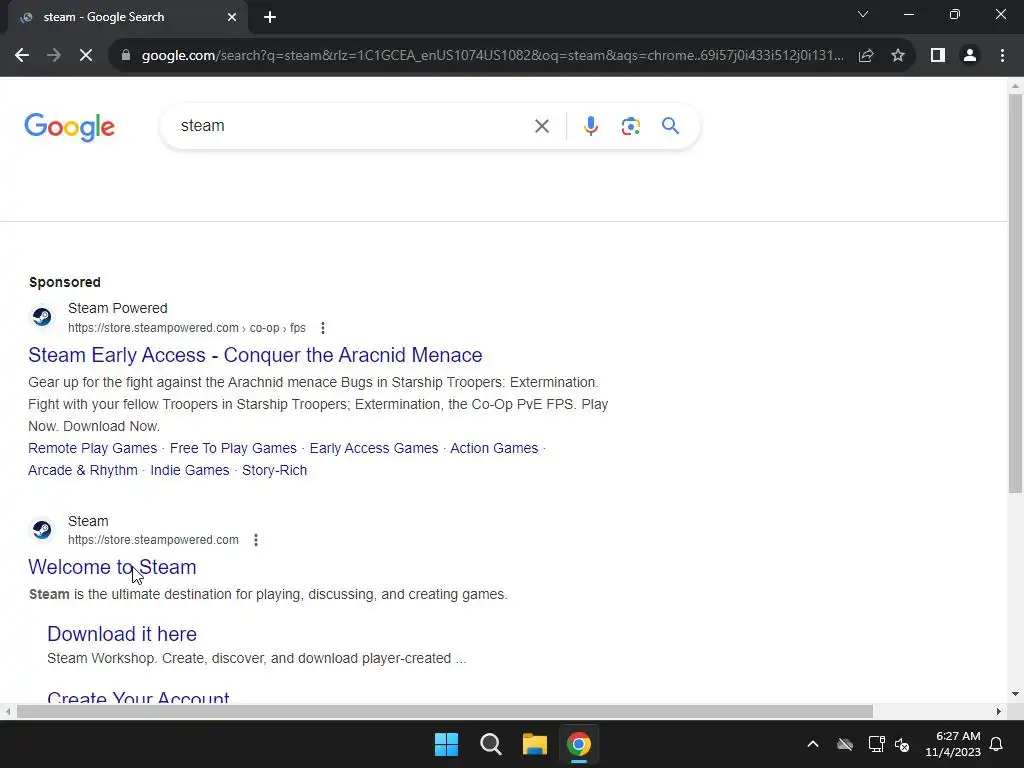
Task: Open the taskbar clock and date
Action: tap(953, 744)
